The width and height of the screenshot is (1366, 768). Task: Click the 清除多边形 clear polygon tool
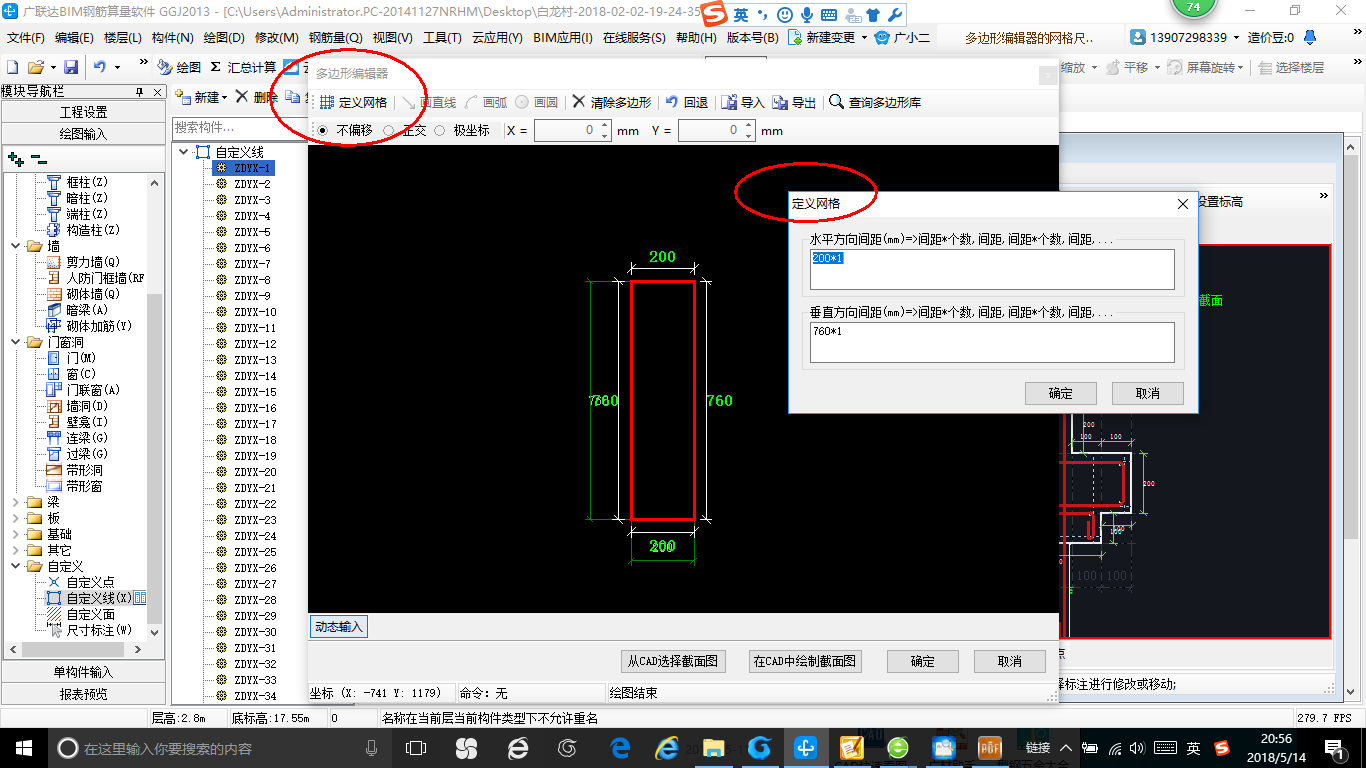pos(611,103)
